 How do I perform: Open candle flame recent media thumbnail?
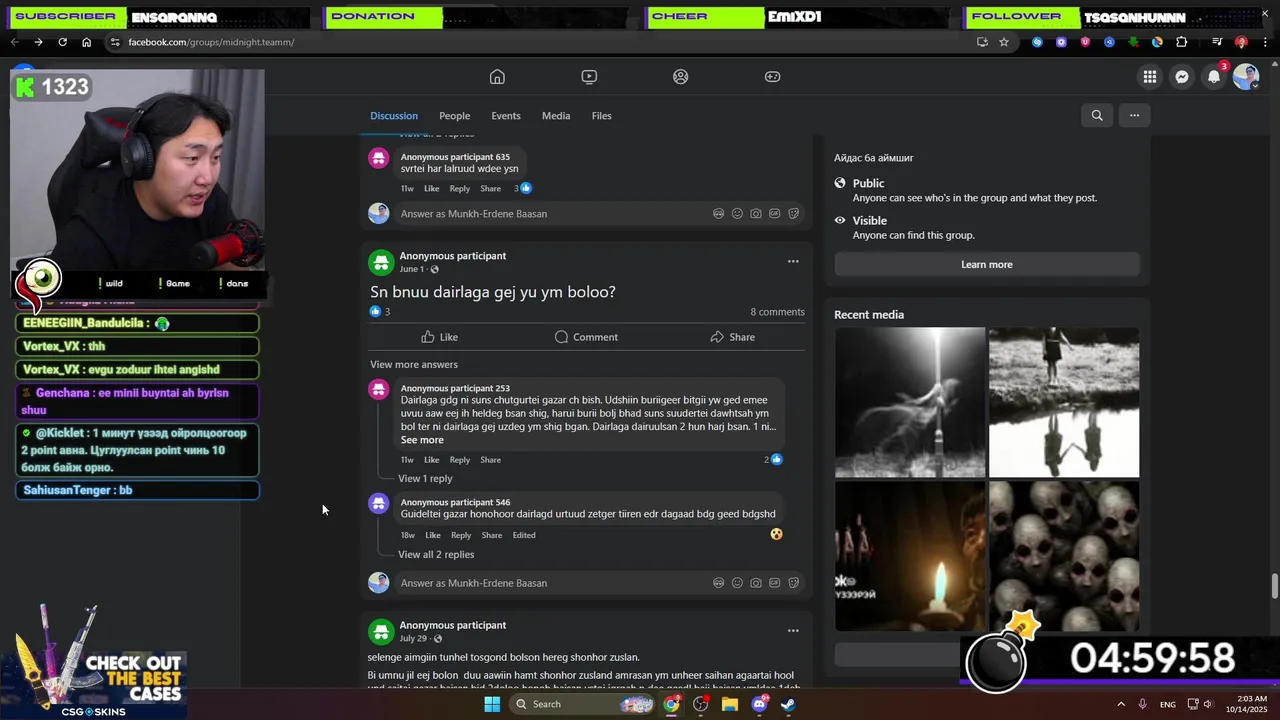[x=910, y=556]
